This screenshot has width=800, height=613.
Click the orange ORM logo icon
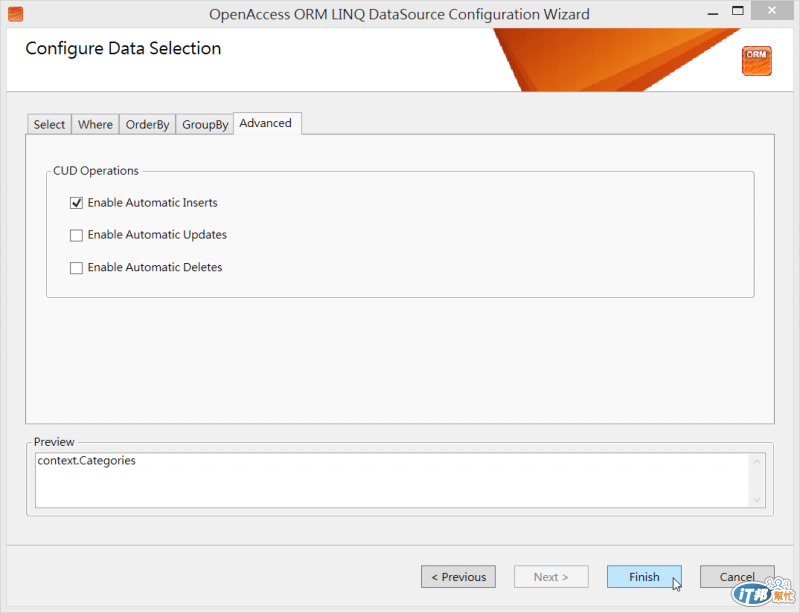point(756,61)
